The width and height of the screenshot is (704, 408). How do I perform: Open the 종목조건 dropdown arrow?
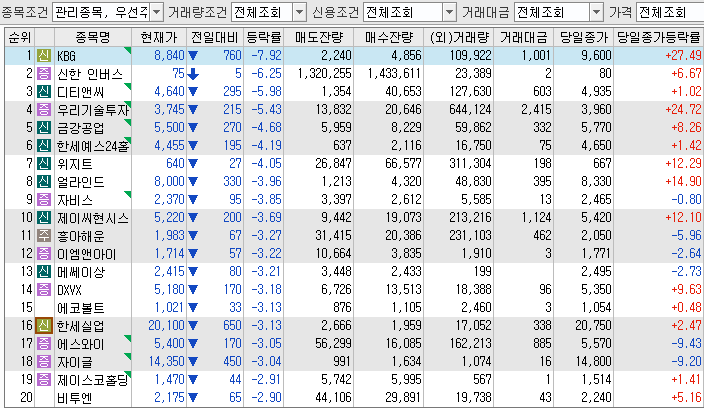pyautogui.click(x=156, y=12)
